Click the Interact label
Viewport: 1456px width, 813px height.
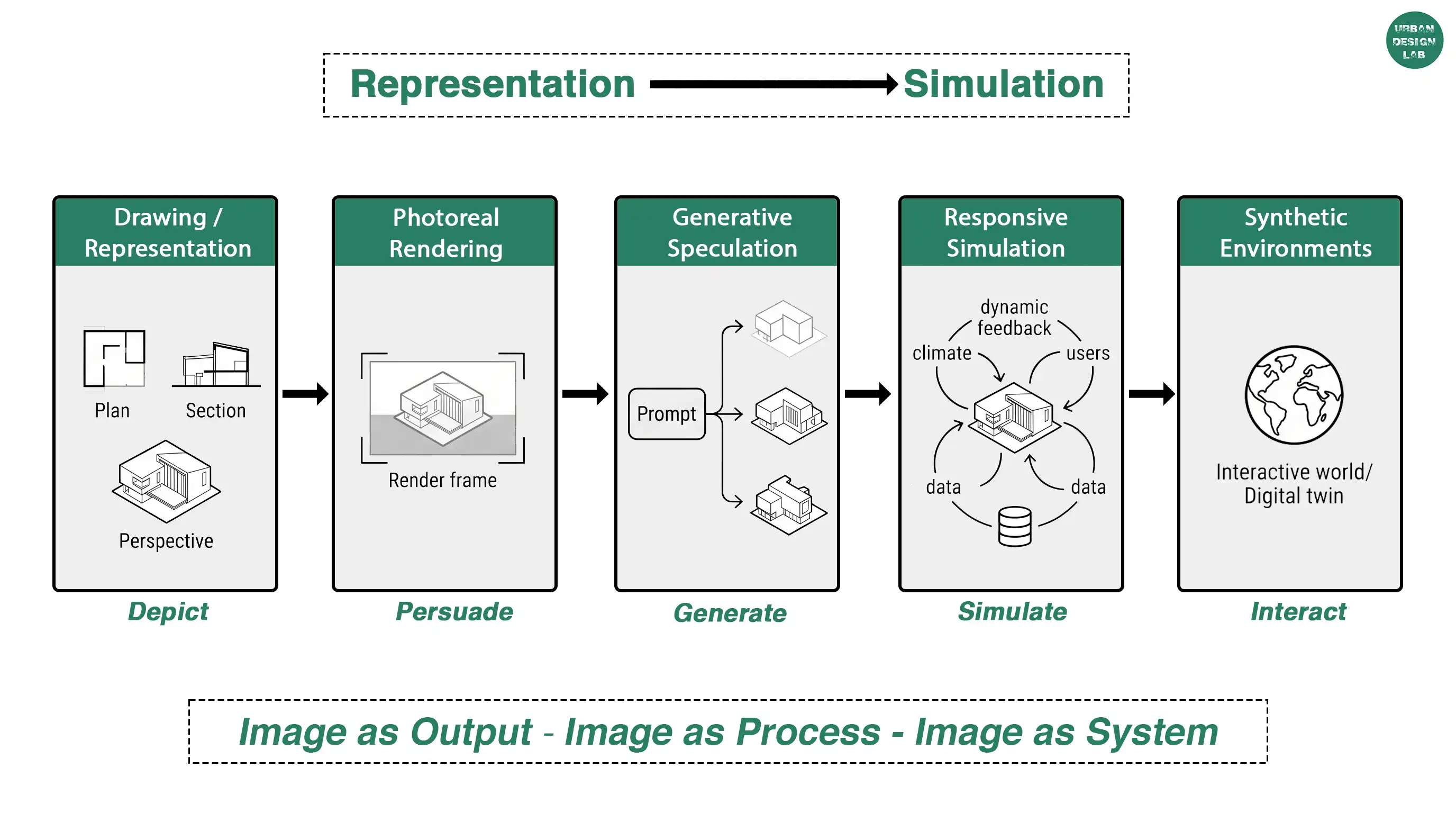click(1298, 612)
